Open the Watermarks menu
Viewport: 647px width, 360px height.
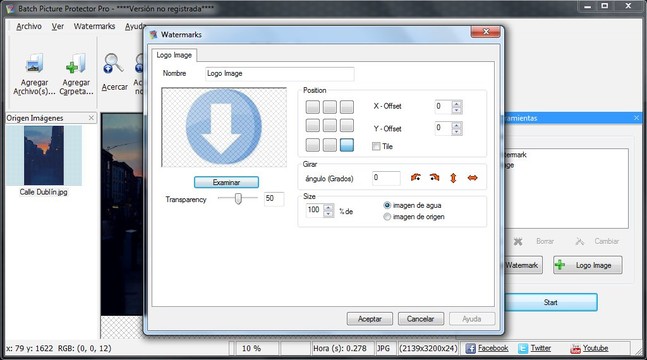94,26
